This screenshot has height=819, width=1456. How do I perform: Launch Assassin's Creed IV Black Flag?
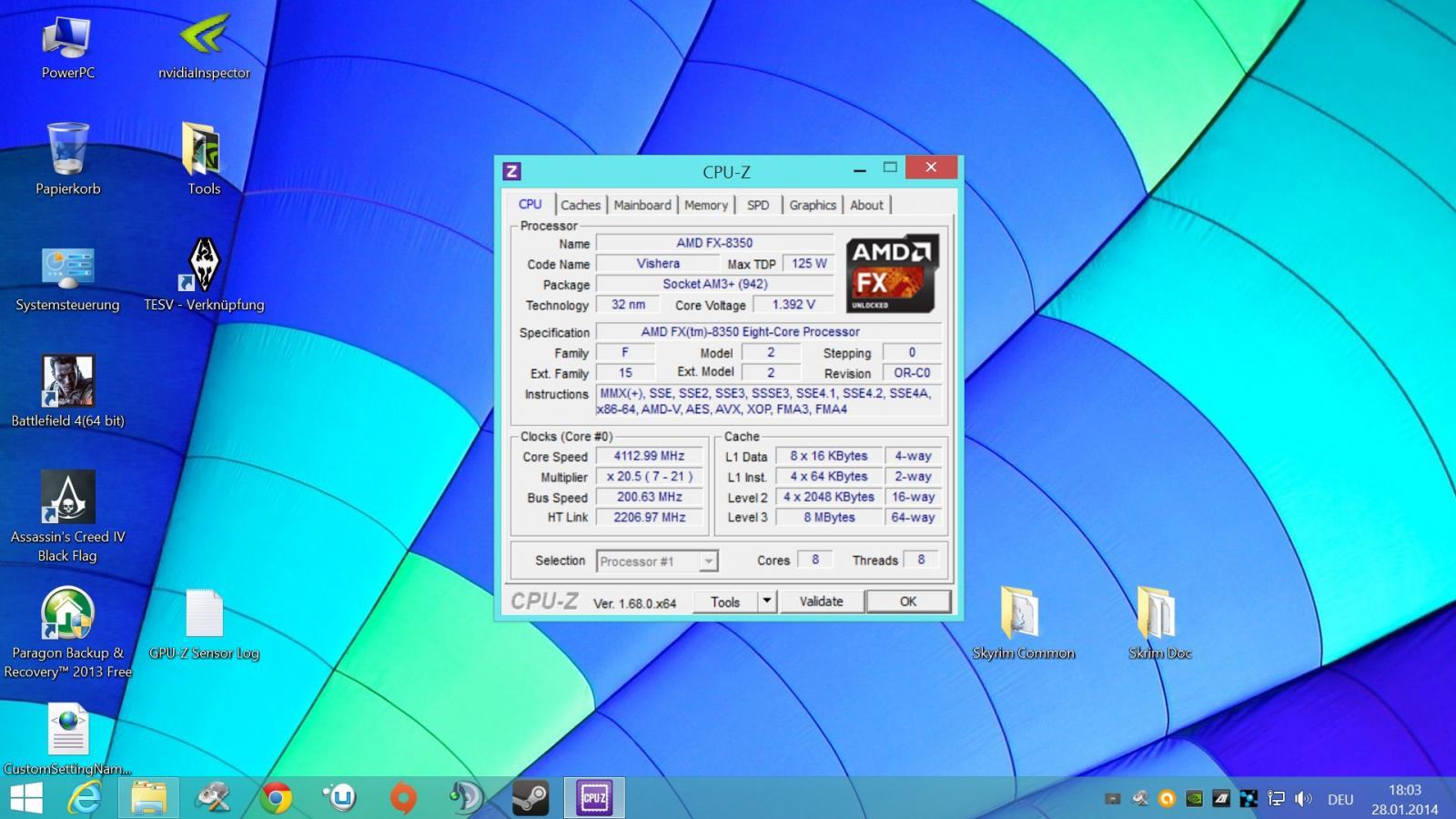tap(67, 517)
